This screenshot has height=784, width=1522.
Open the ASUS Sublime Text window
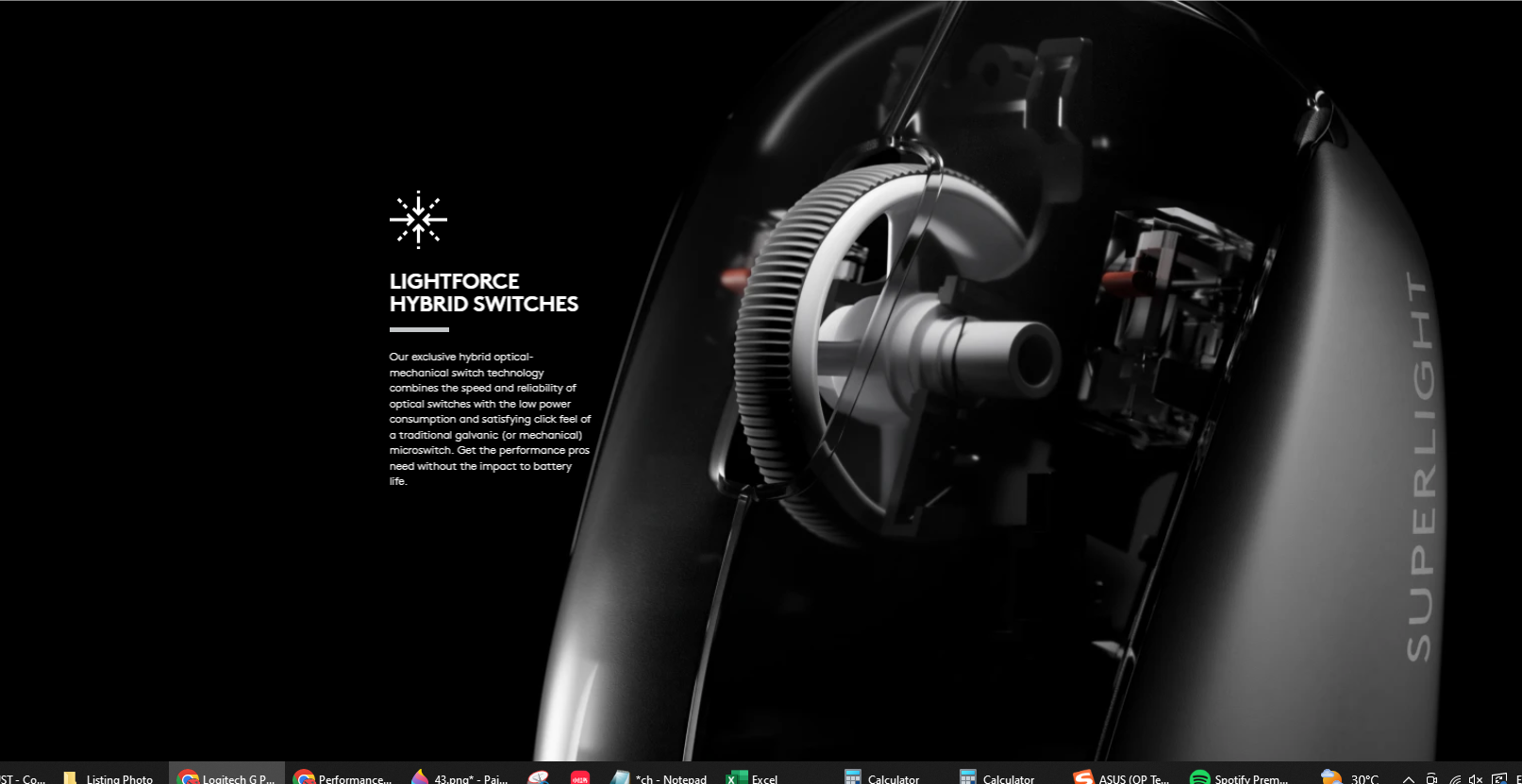click(x=1121, y=777)
